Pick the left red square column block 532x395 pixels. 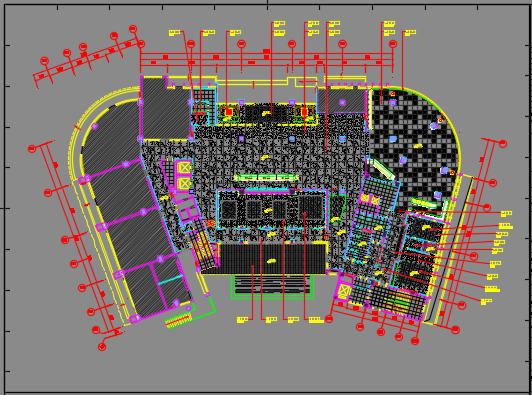(229, 112)
